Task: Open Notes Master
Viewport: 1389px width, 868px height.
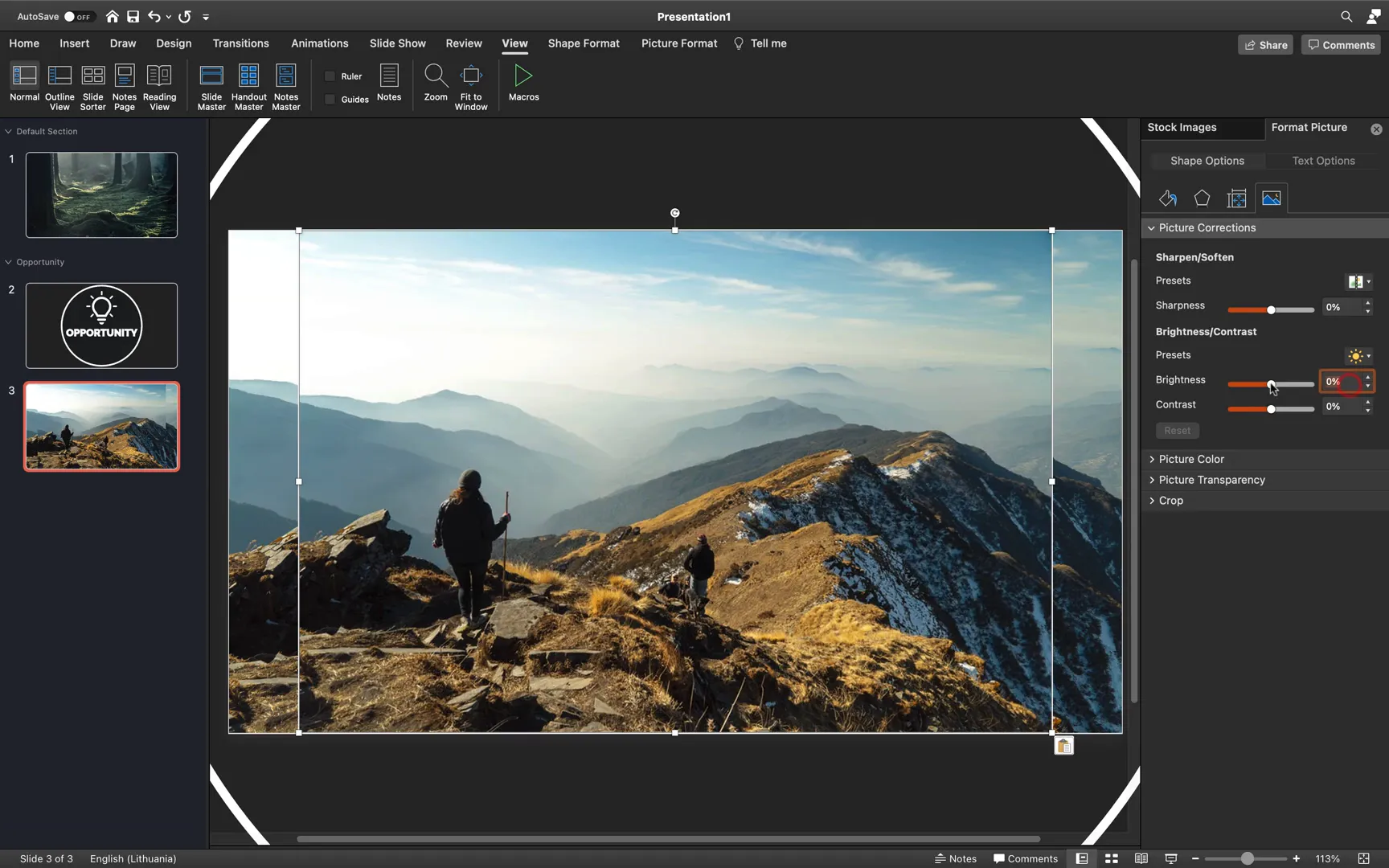Action: pos(285,87)
